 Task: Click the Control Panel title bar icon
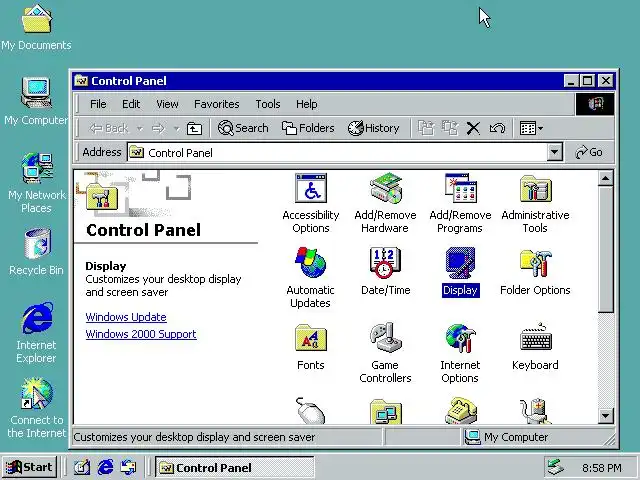coord(81,80)
